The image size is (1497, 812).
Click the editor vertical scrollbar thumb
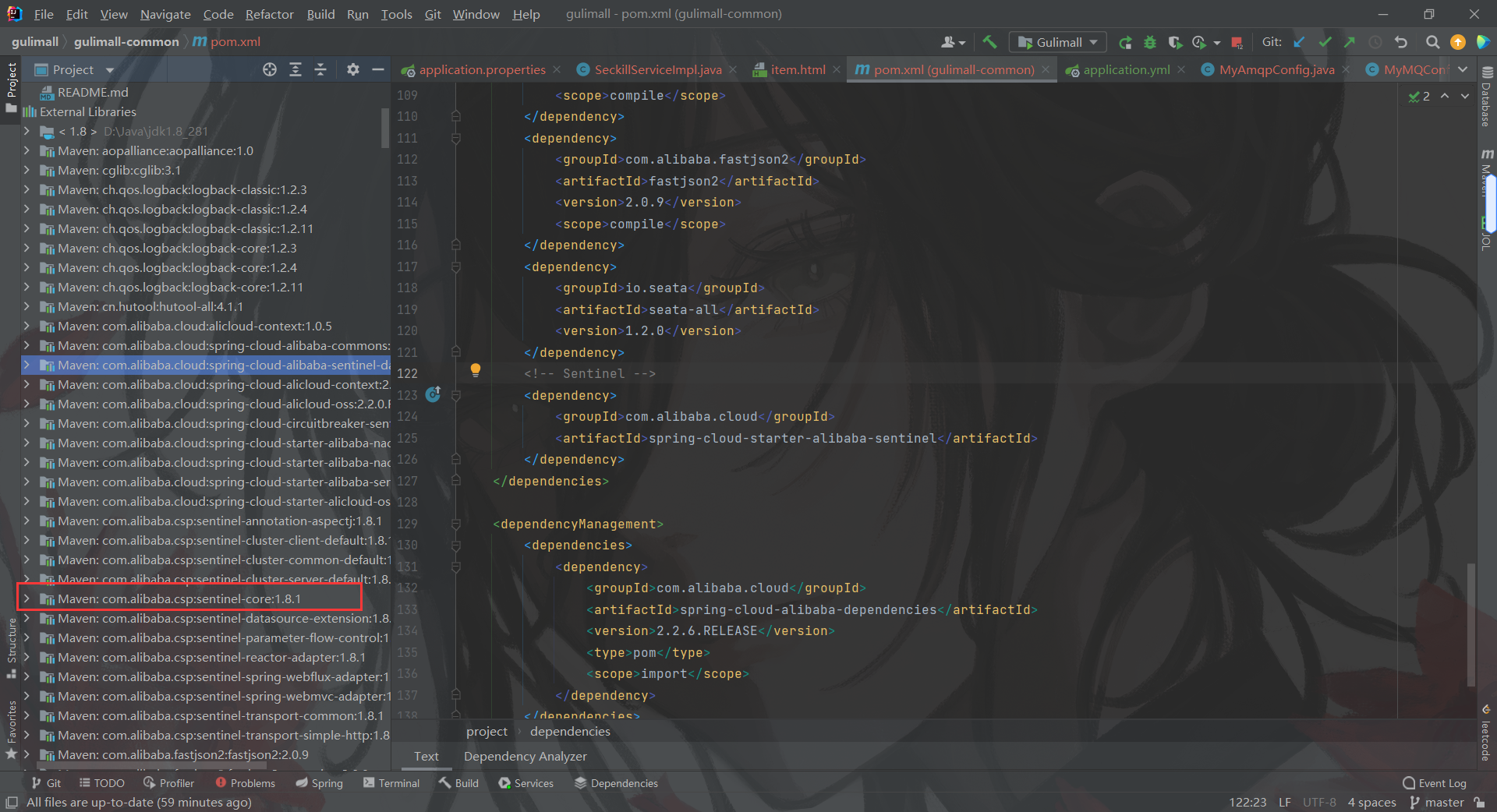point(1471,623)
